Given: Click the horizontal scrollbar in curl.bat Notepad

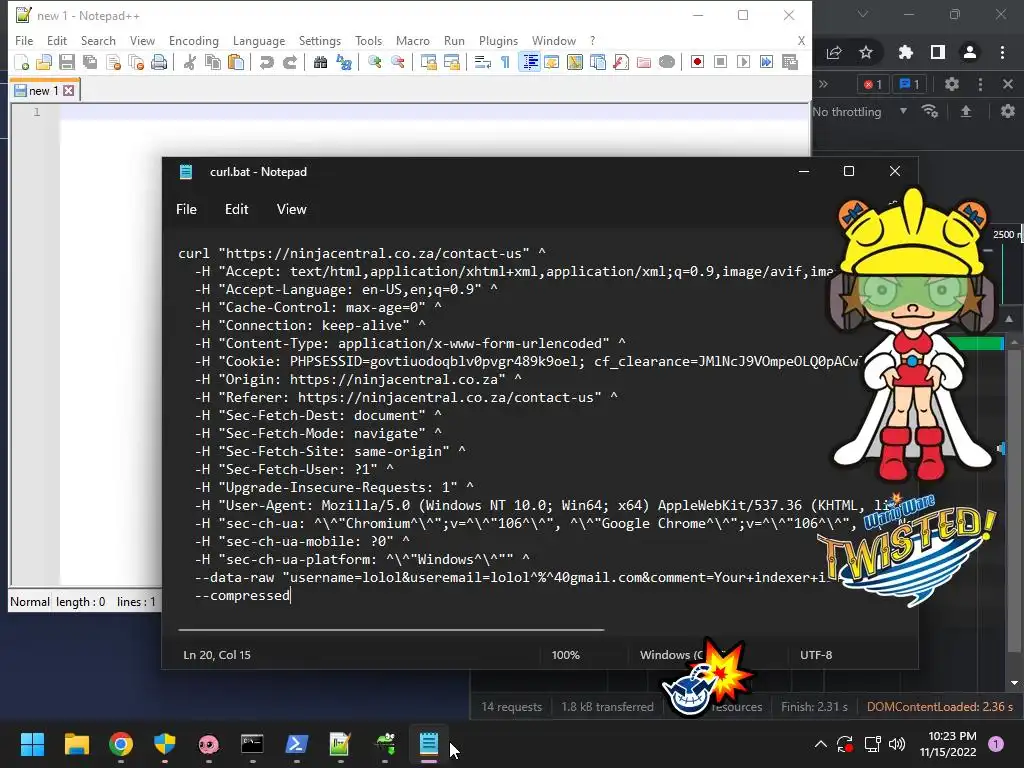Looking at the screenshot, I should (391, 630).
